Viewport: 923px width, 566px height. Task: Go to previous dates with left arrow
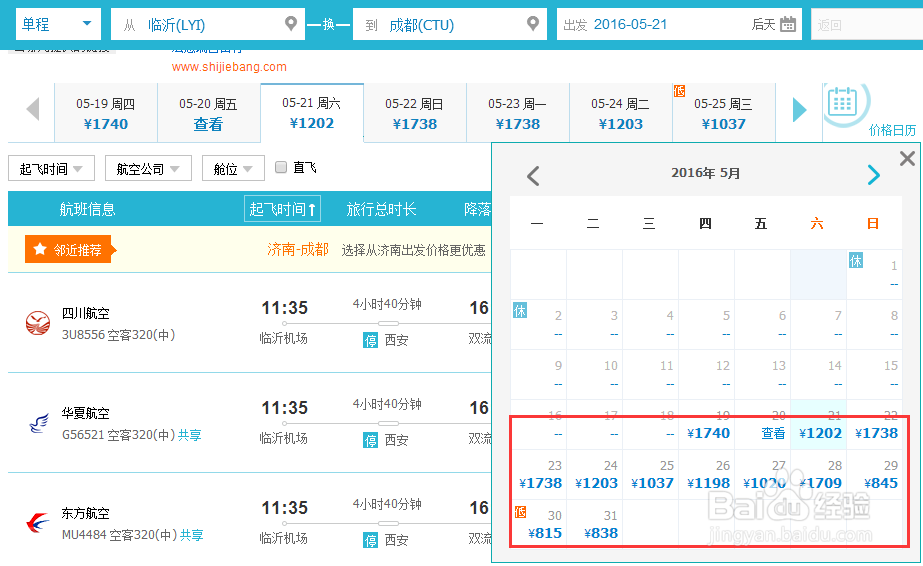pyautogui.click(x=33, y=109)
